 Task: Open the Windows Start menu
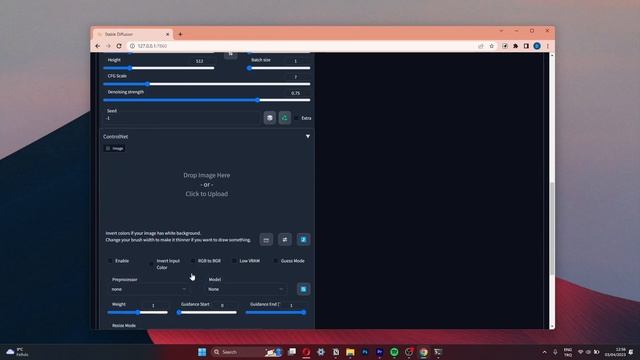coord(202,352)
